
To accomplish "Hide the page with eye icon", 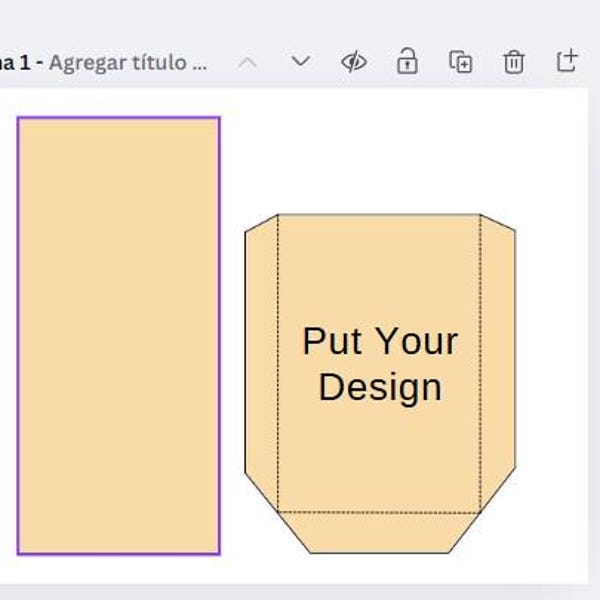I will [354, 62].
